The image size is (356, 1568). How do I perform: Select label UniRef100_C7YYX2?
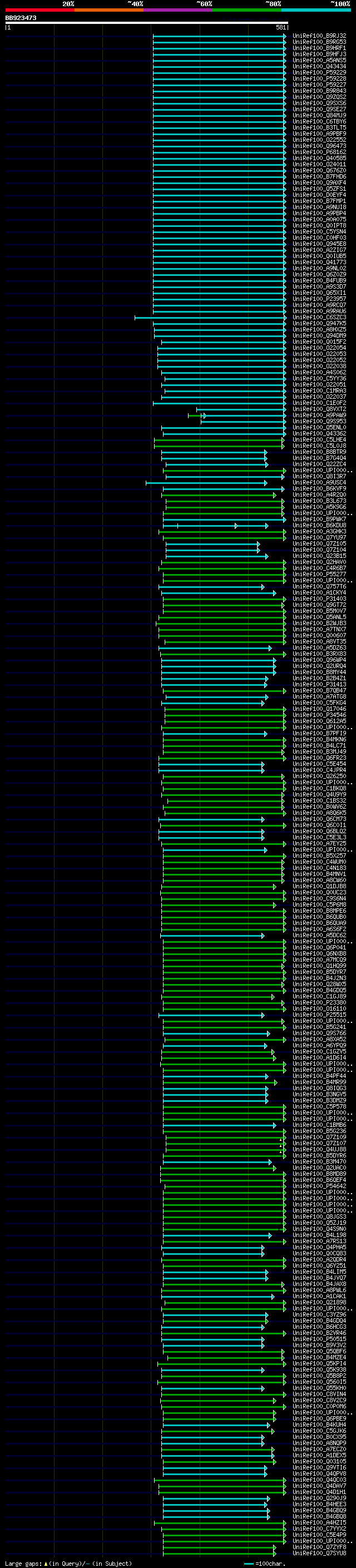pos(319,1529)
